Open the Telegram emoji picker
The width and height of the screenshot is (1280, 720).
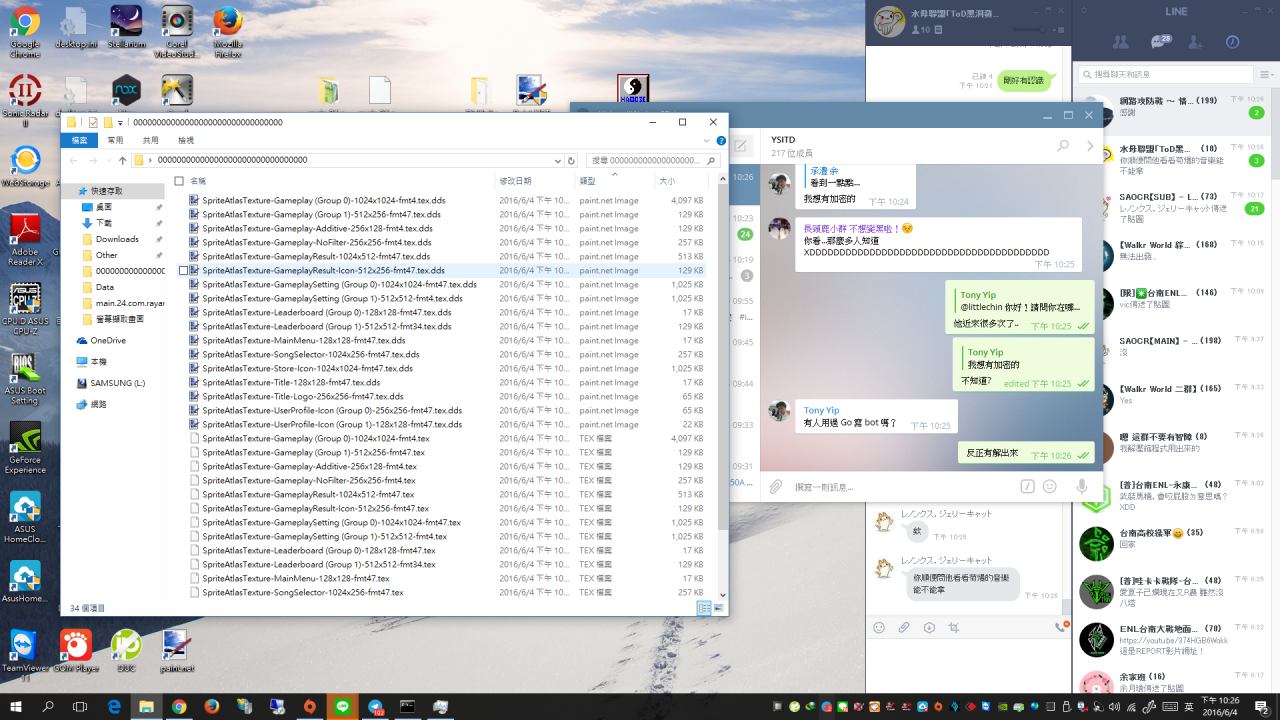click(1050, 487)
